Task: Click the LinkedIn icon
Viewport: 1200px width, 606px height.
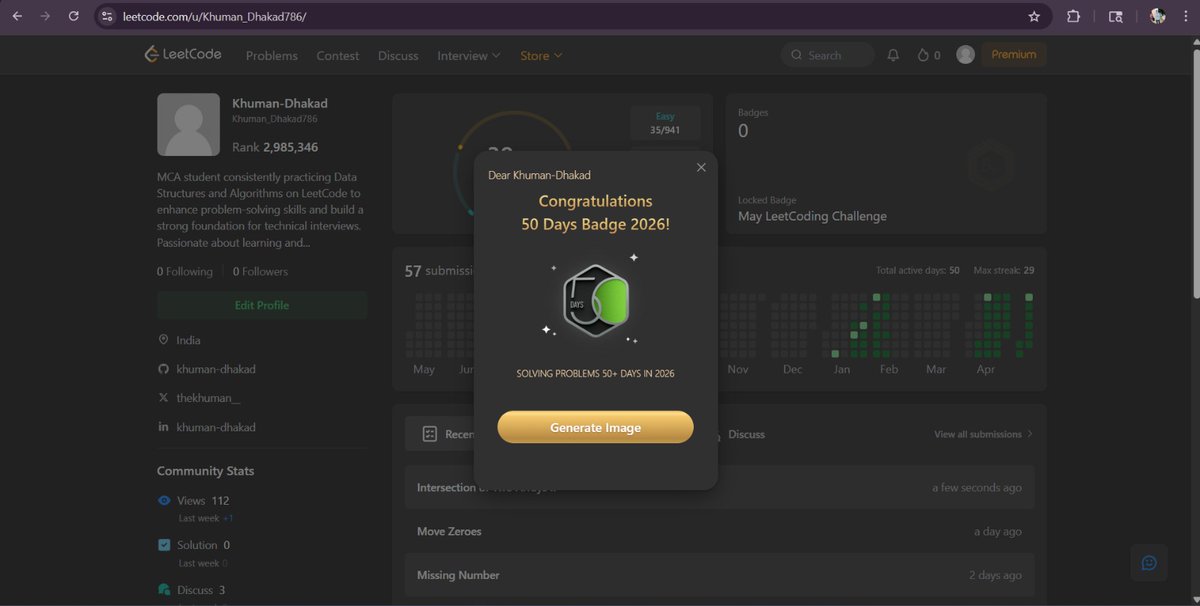Action: coord(163,427)
